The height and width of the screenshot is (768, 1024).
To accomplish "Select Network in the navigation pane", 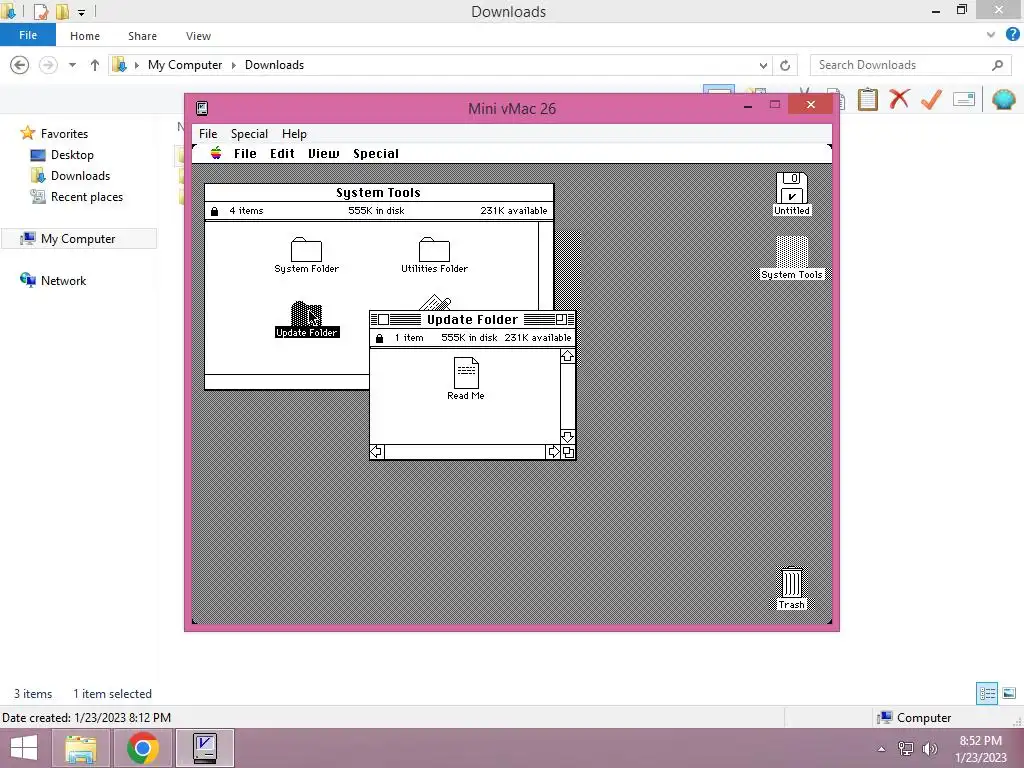I will coord(63,281).
